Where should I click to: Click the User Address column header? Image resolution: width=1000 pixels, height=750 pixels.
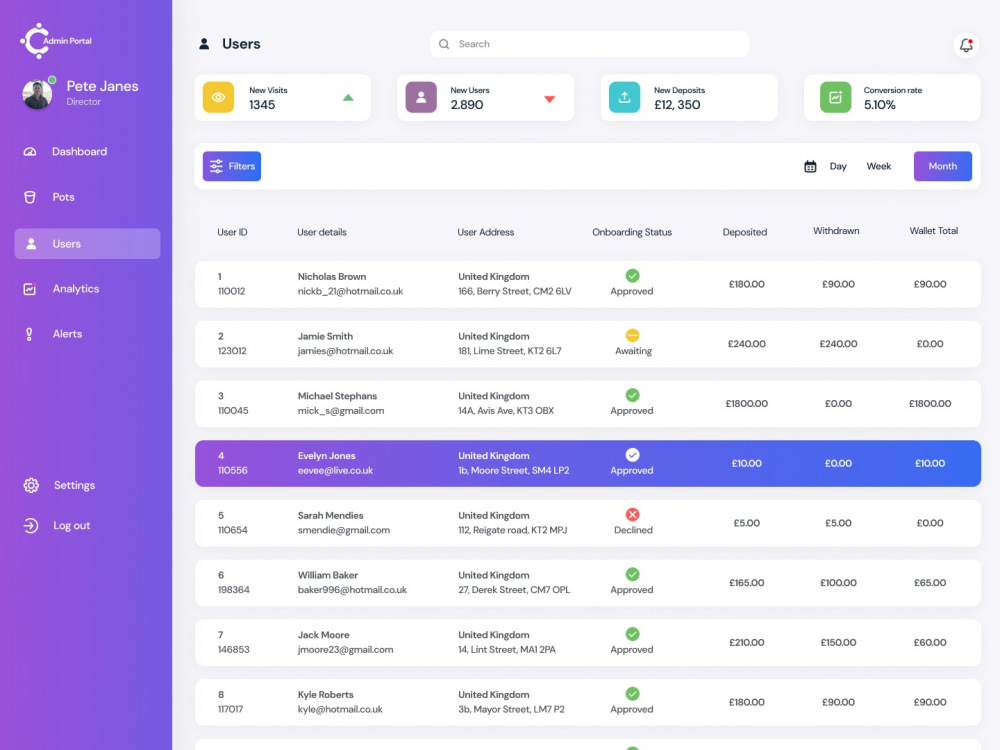coord(485,232)
